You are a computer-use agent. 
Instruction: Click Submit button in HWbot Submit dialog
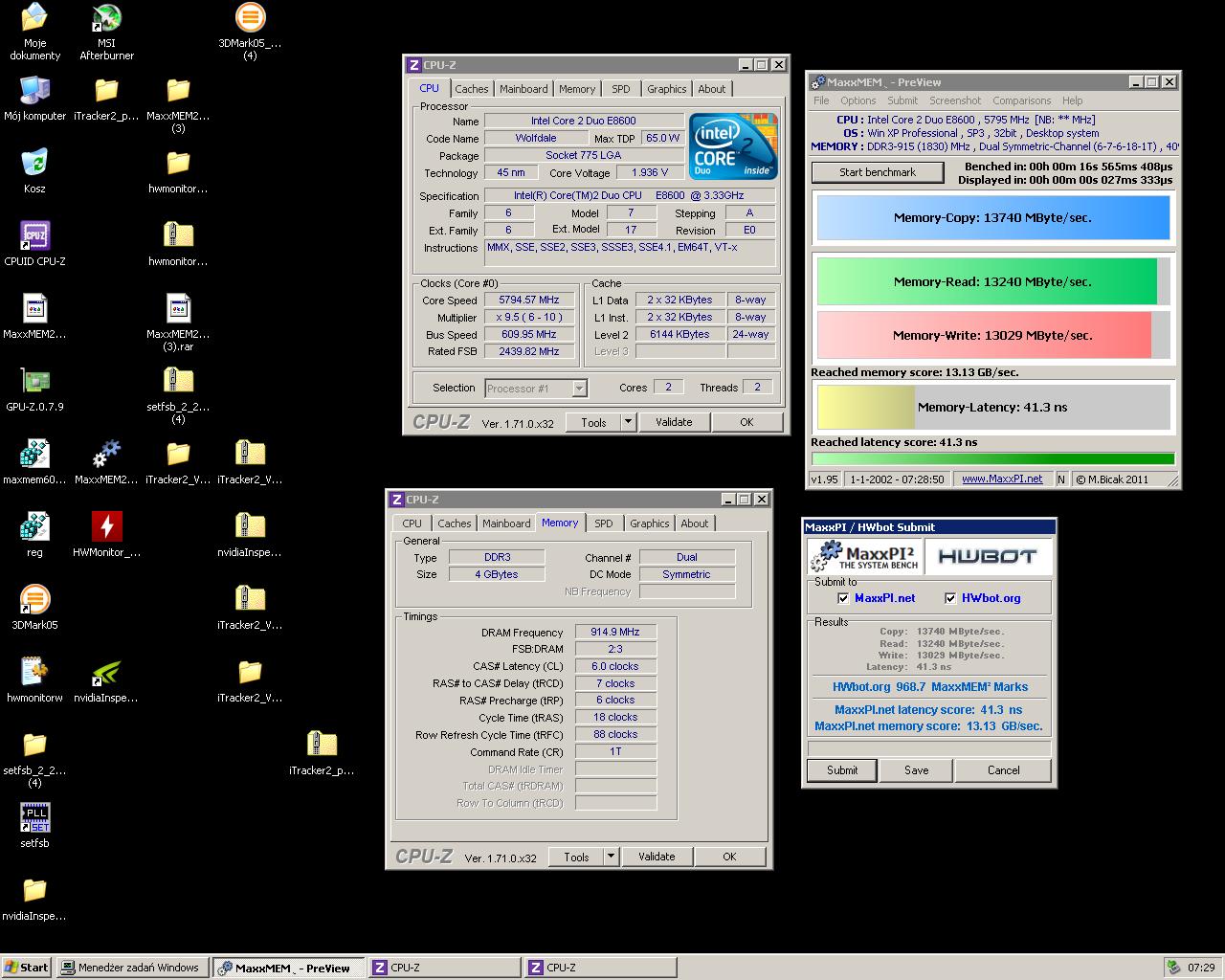pos(842,770)
